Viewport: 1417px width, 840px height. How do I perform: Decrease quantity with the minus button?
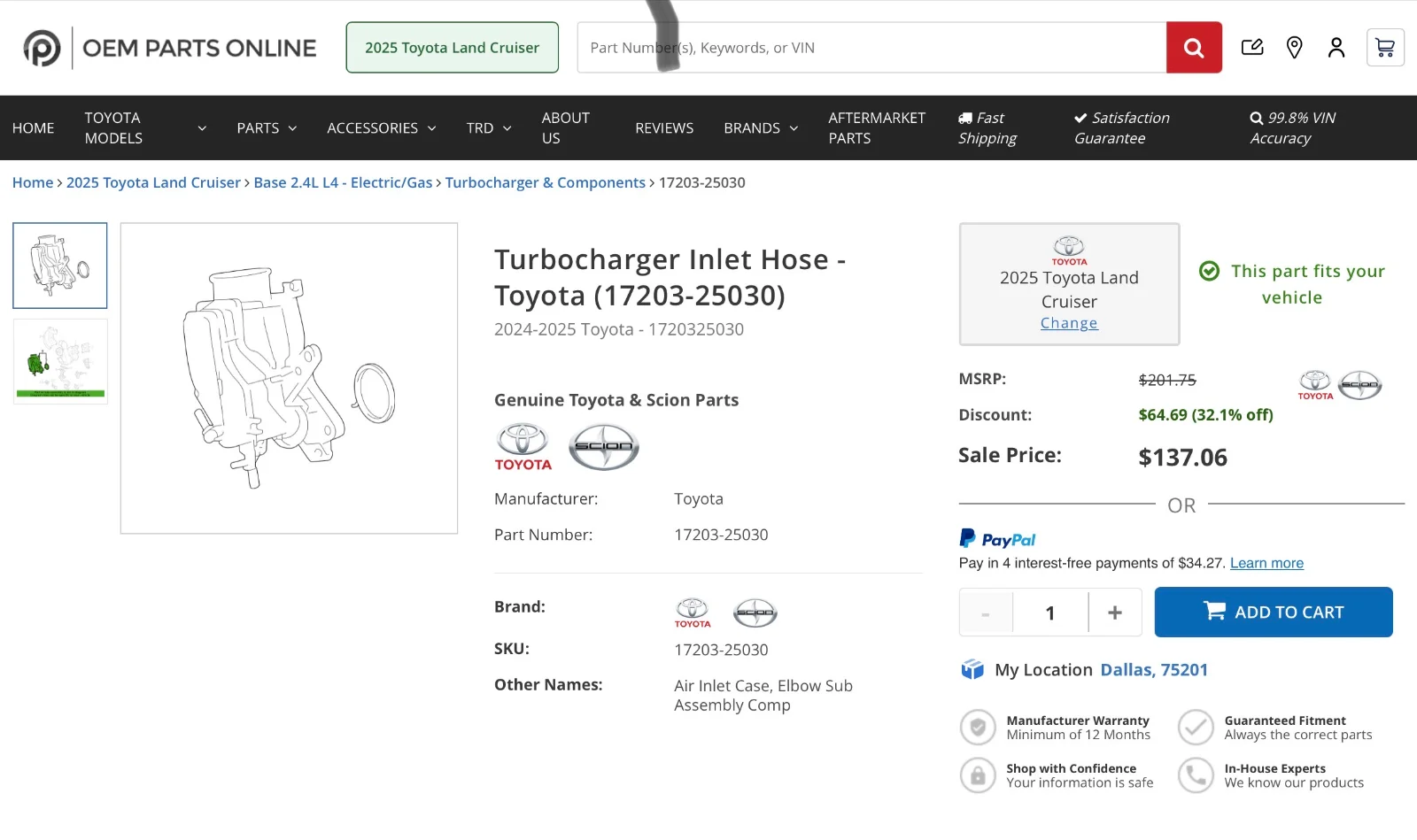click(986, 613)
